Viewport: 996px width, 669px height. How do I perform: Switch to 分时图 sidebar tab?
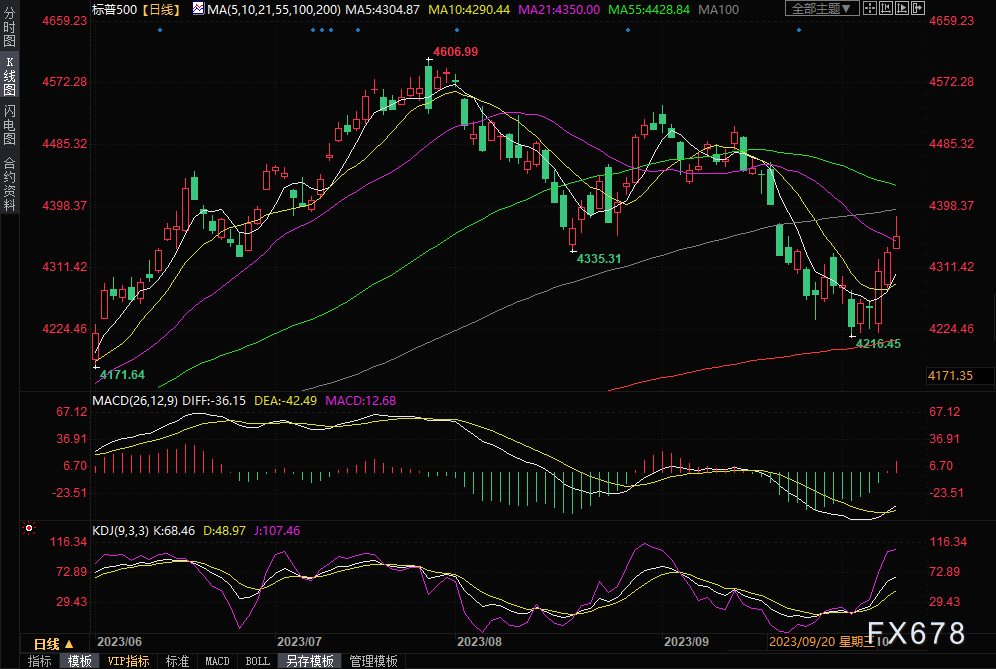coord(9,31)
